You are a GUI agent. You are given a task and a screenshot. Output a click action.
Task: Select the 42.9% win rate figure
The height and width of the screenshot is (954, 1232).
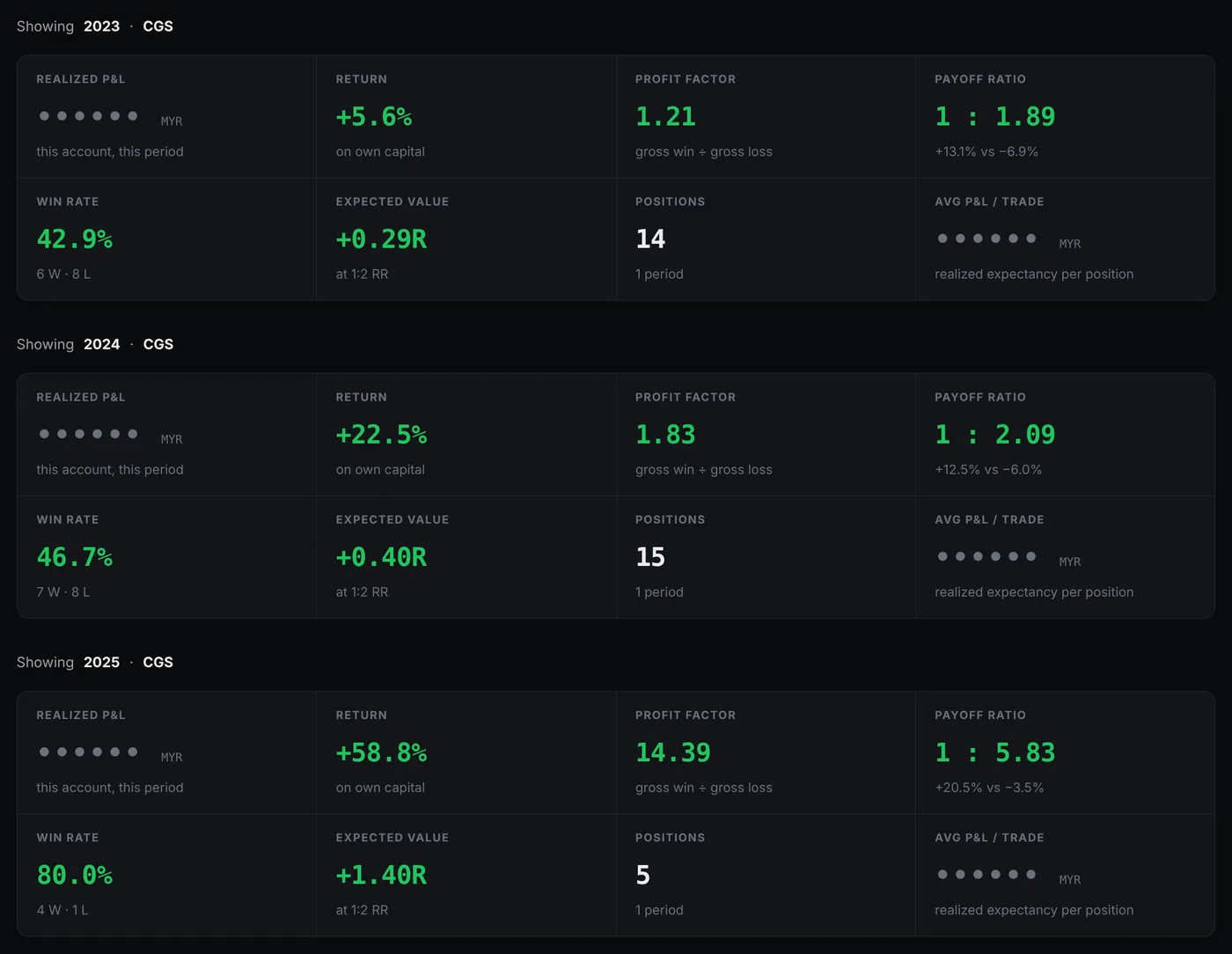(x=75, y=238)
